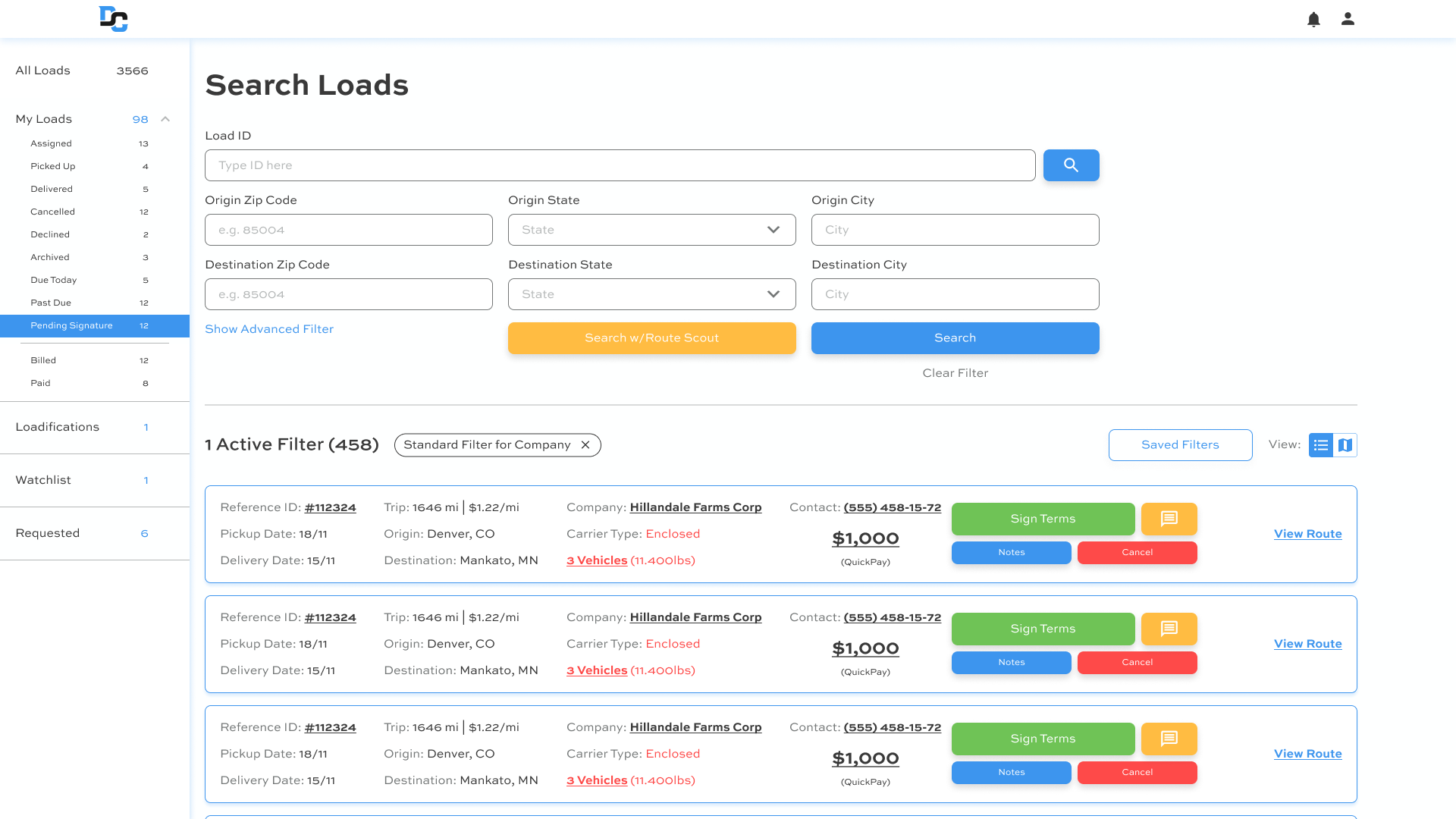The height and width of the screenshot is (819, 1456).
Task: Click Search w/Route Scout button
Action: point(652,338)
